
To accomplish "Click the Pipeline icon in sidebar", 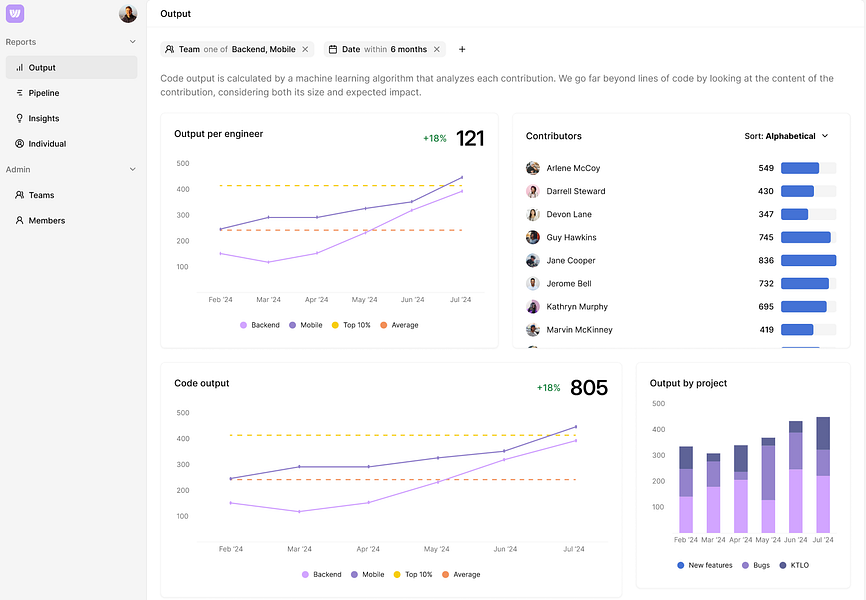I will (x=19, y=93).
